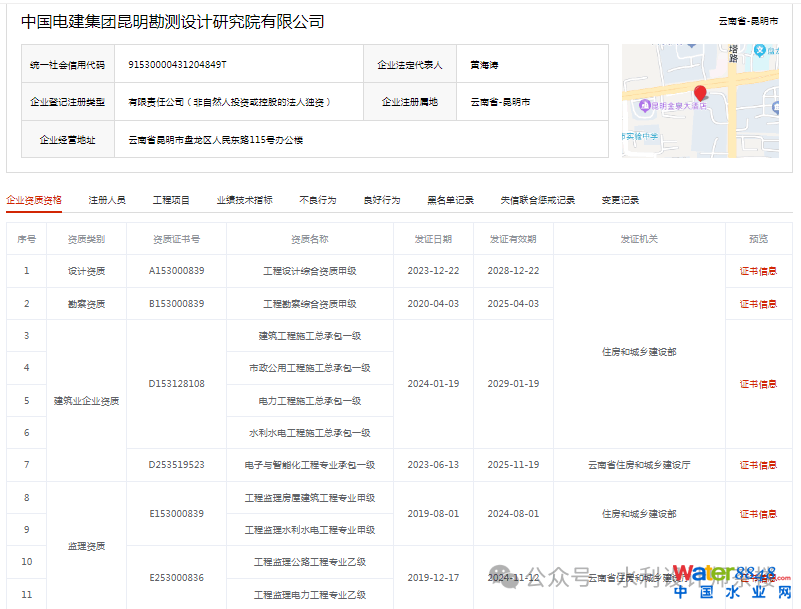Image resolution: width=801 pixels, height=609 pixels.
Task: Open the 注册人员 tab
Action: (107, 200)
